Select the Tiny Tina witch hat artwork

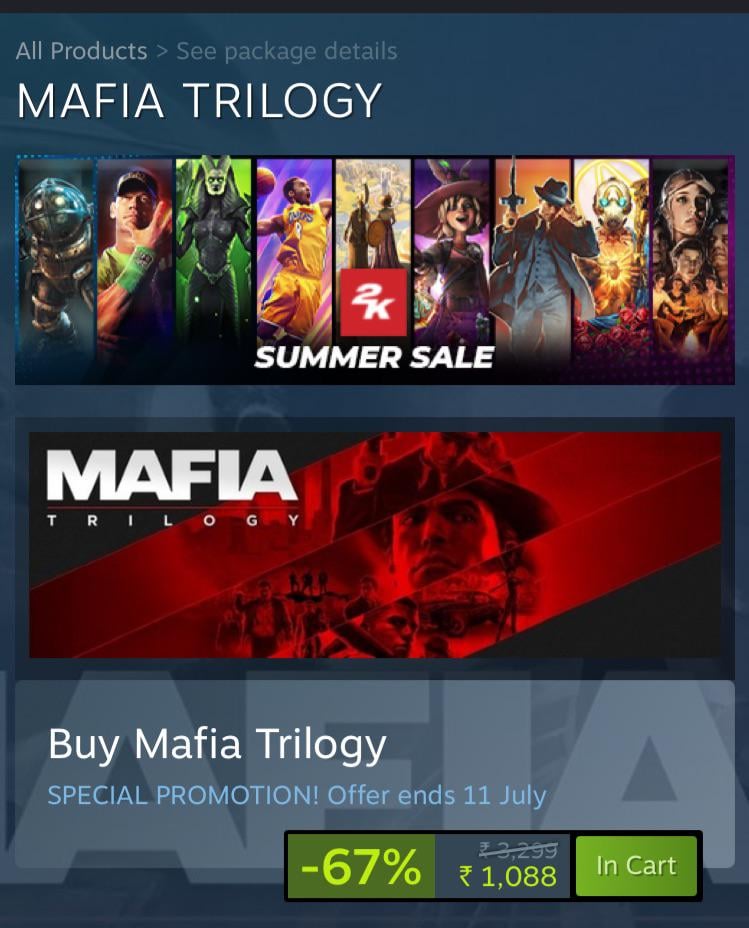(451, 254)
